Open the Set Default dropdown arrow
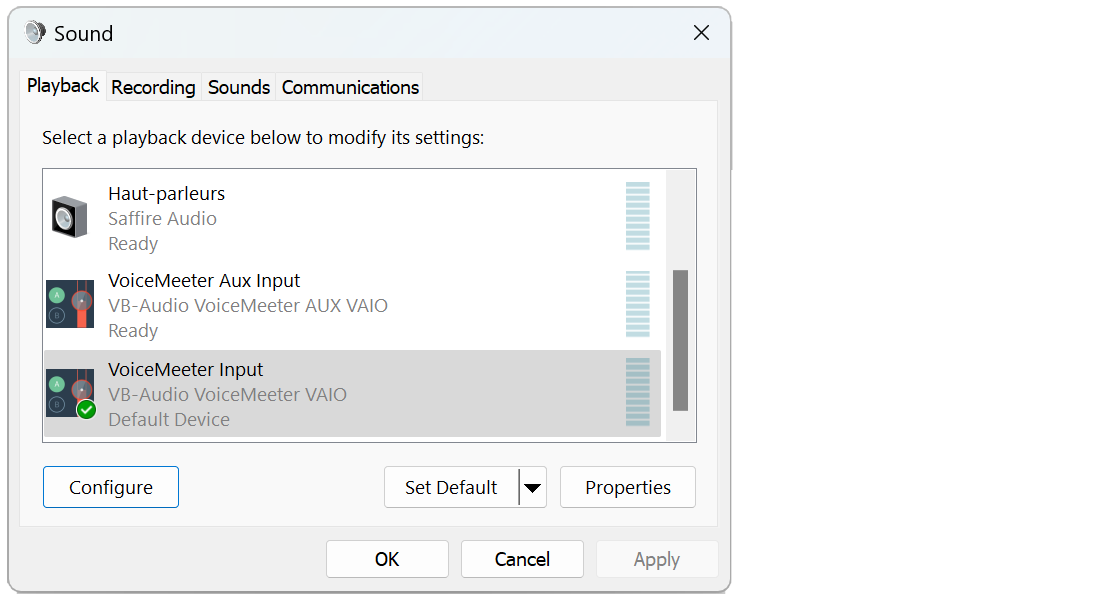This screenshot has width=1111, height=595. [x=533, y=487]
